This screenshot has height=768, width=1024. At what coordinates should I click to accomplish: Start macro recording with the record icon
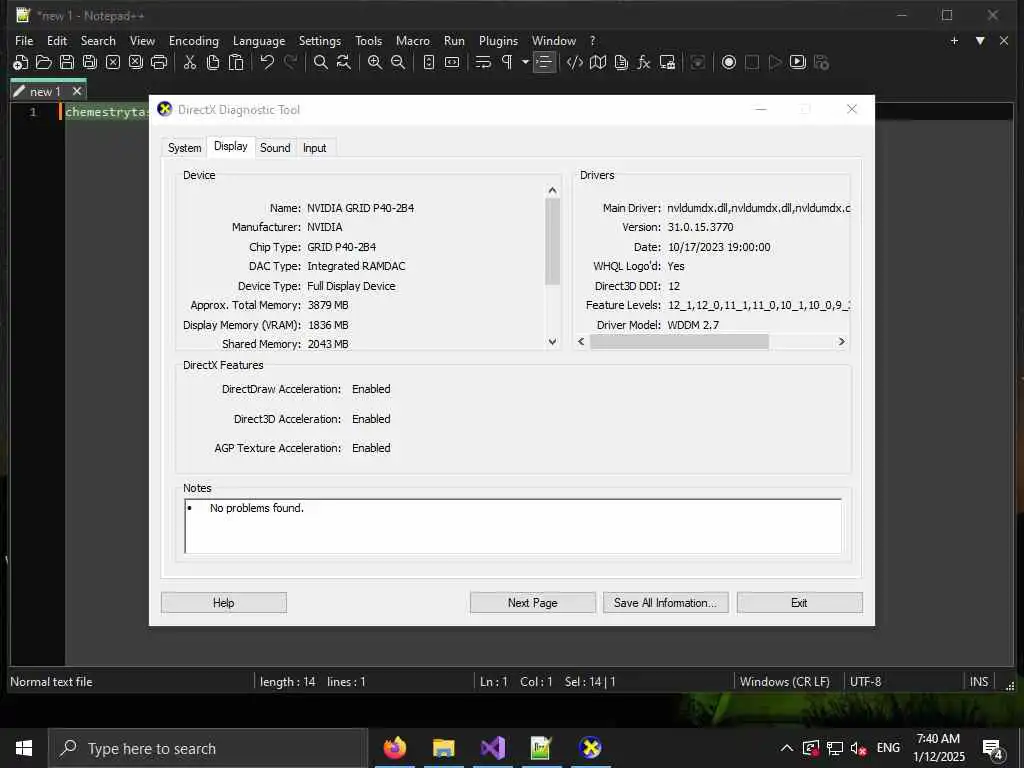(729, 63)
